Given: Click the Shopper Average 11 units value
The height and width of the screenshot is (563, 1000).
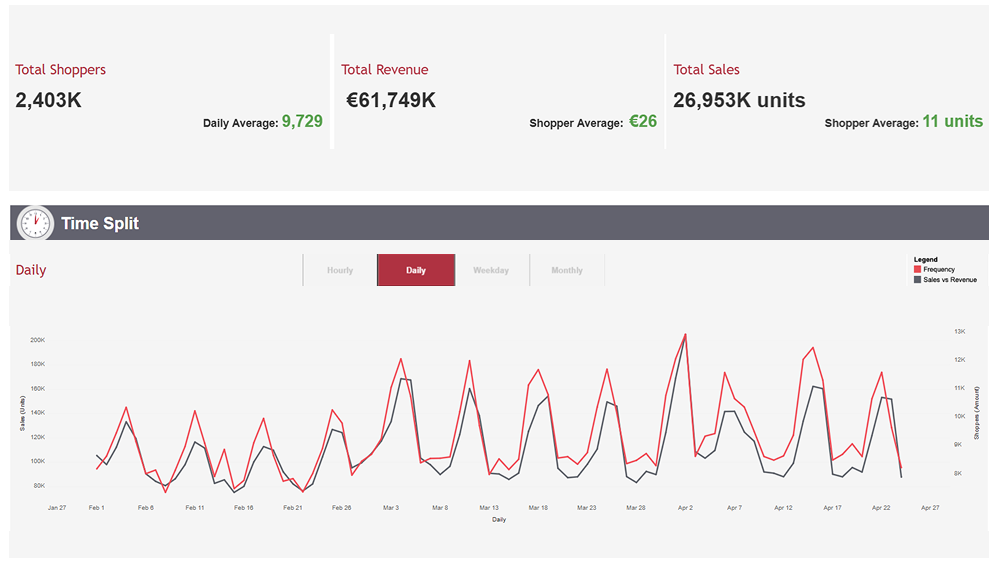Looking at the screenshot, I should tap(953, 121).
